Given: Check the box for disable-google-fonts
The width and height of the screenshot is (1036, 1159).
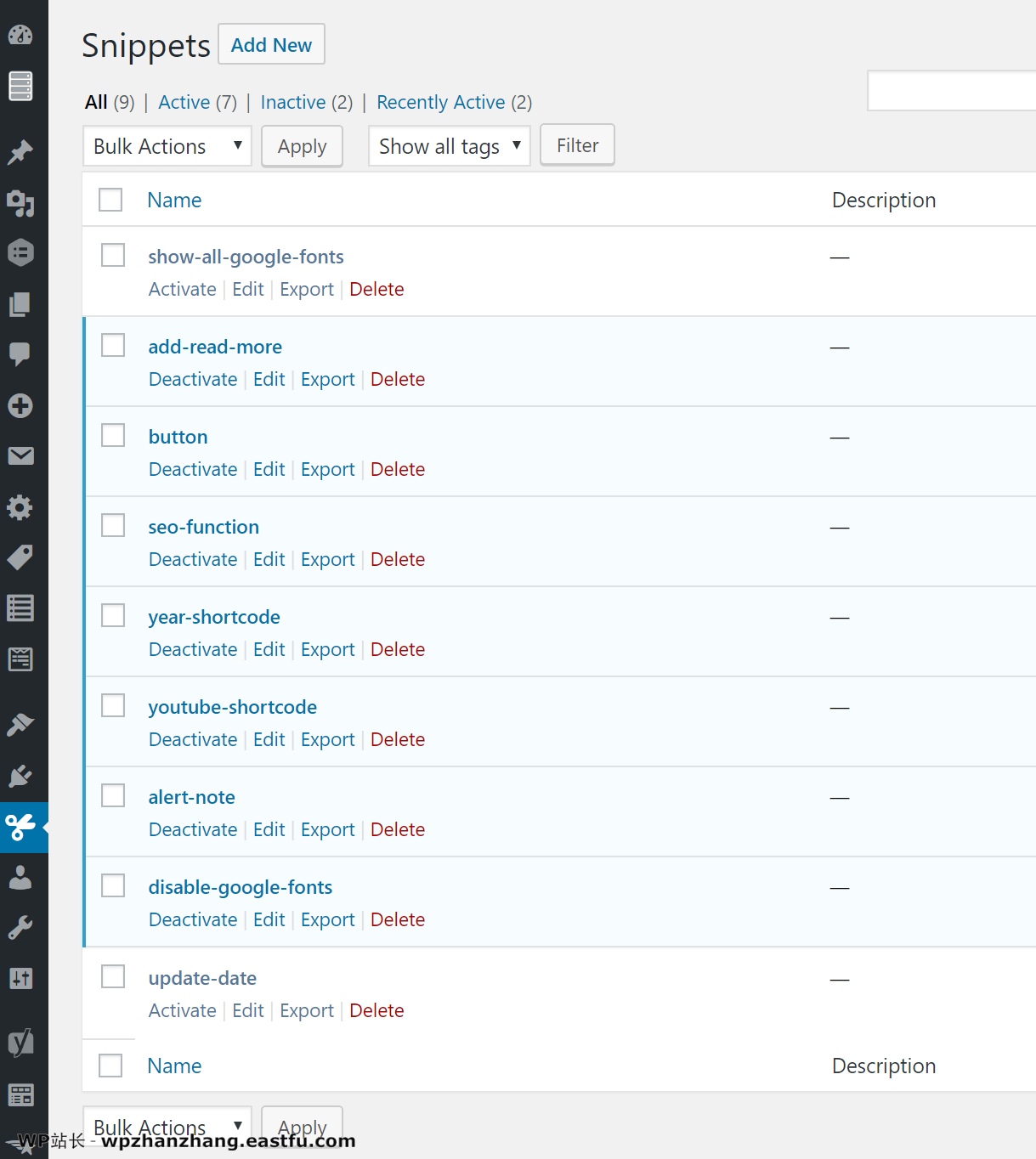Looking at the screenshot, I should click(113, 885).
